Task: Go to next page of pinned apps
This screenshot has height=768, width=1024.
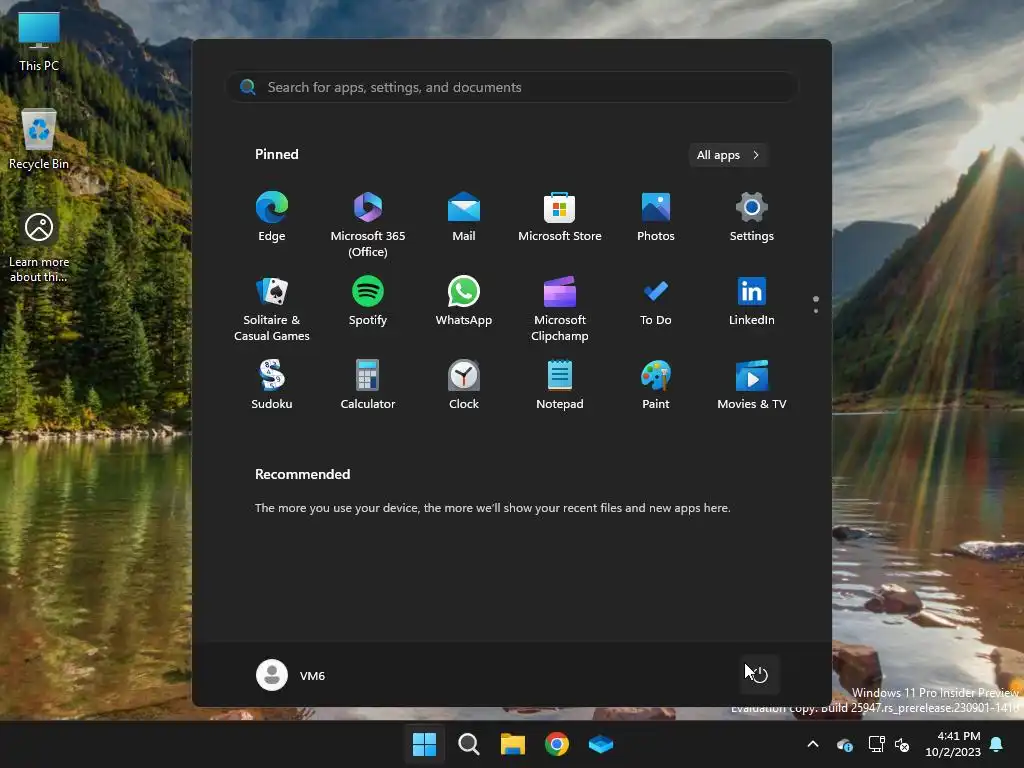Action: (x=816, y=311)
